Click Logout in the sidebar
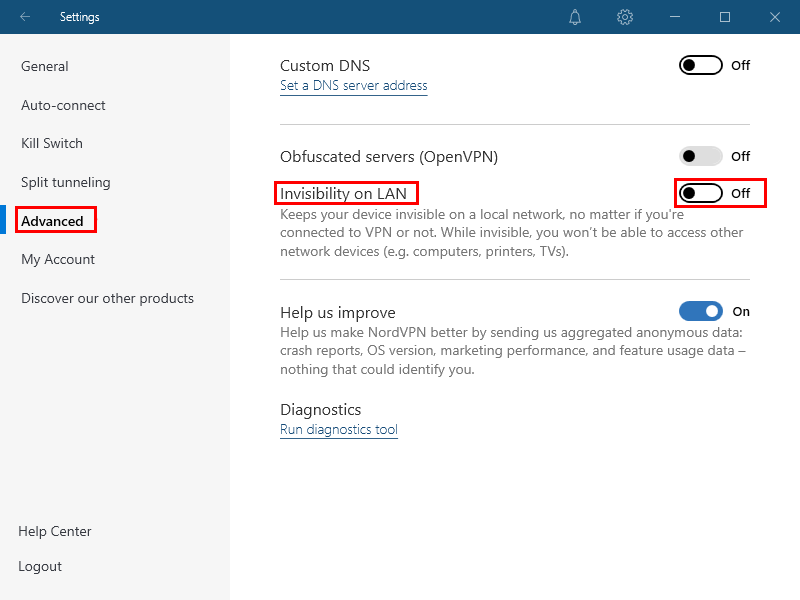The height and width of the screenshot is (600, 800). click(x=40, y=566)
